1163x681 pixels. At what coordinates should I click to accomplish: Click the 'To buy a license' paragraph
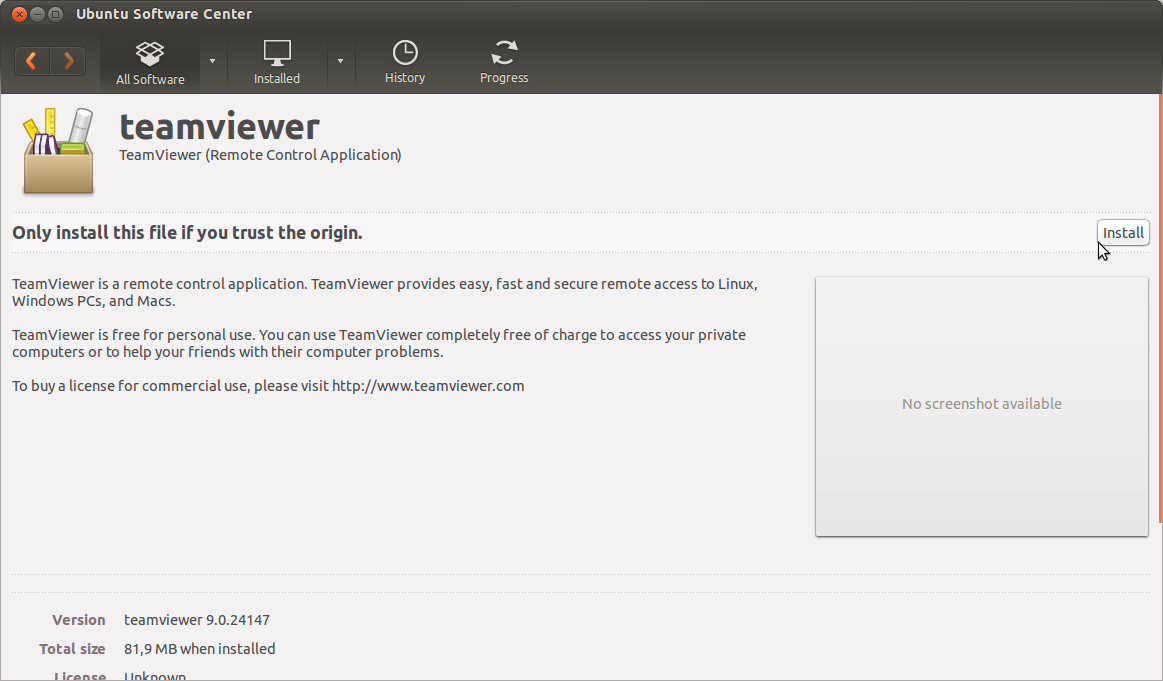[x=268, y=386]
